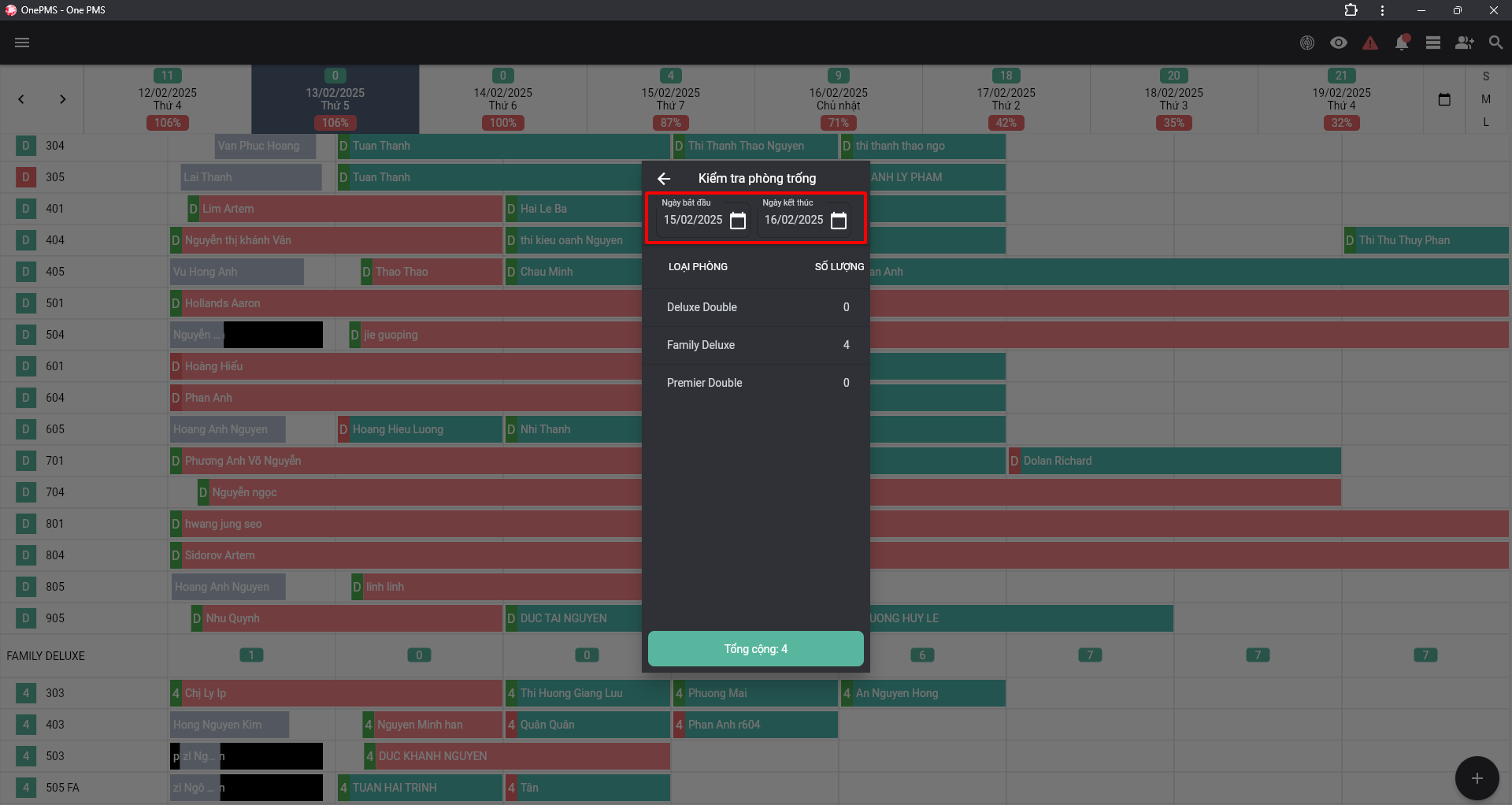Screen dimensions: 1512x805
Task: Select the 17/02/2025 Thứ 2 date column header
Action: point(1006,99)
